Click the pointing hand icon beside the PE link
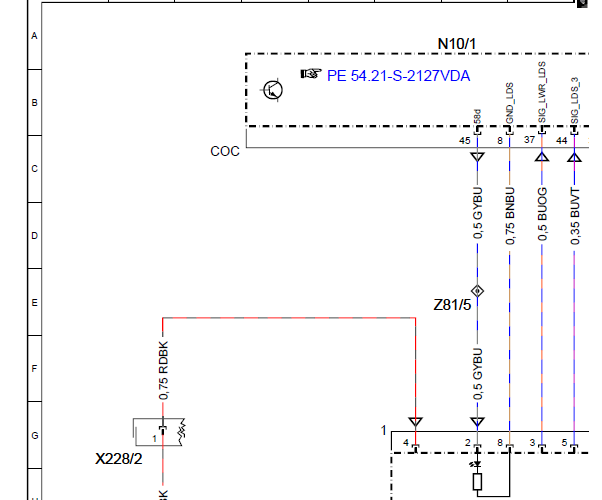Viewport: 602px width, 500px height. 311,73
